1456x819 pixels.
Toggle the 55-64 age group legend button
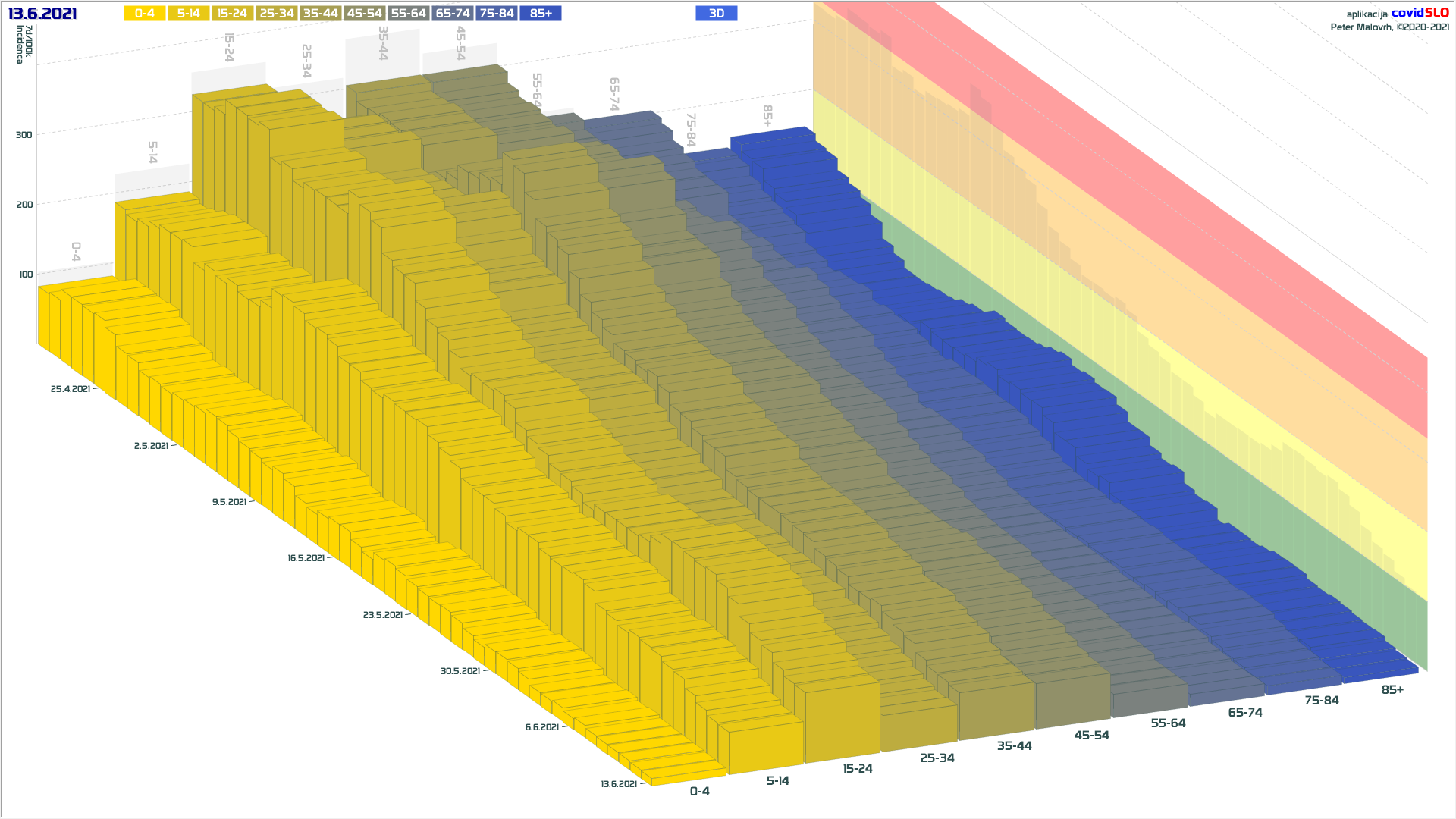click(x=408, y=14)
